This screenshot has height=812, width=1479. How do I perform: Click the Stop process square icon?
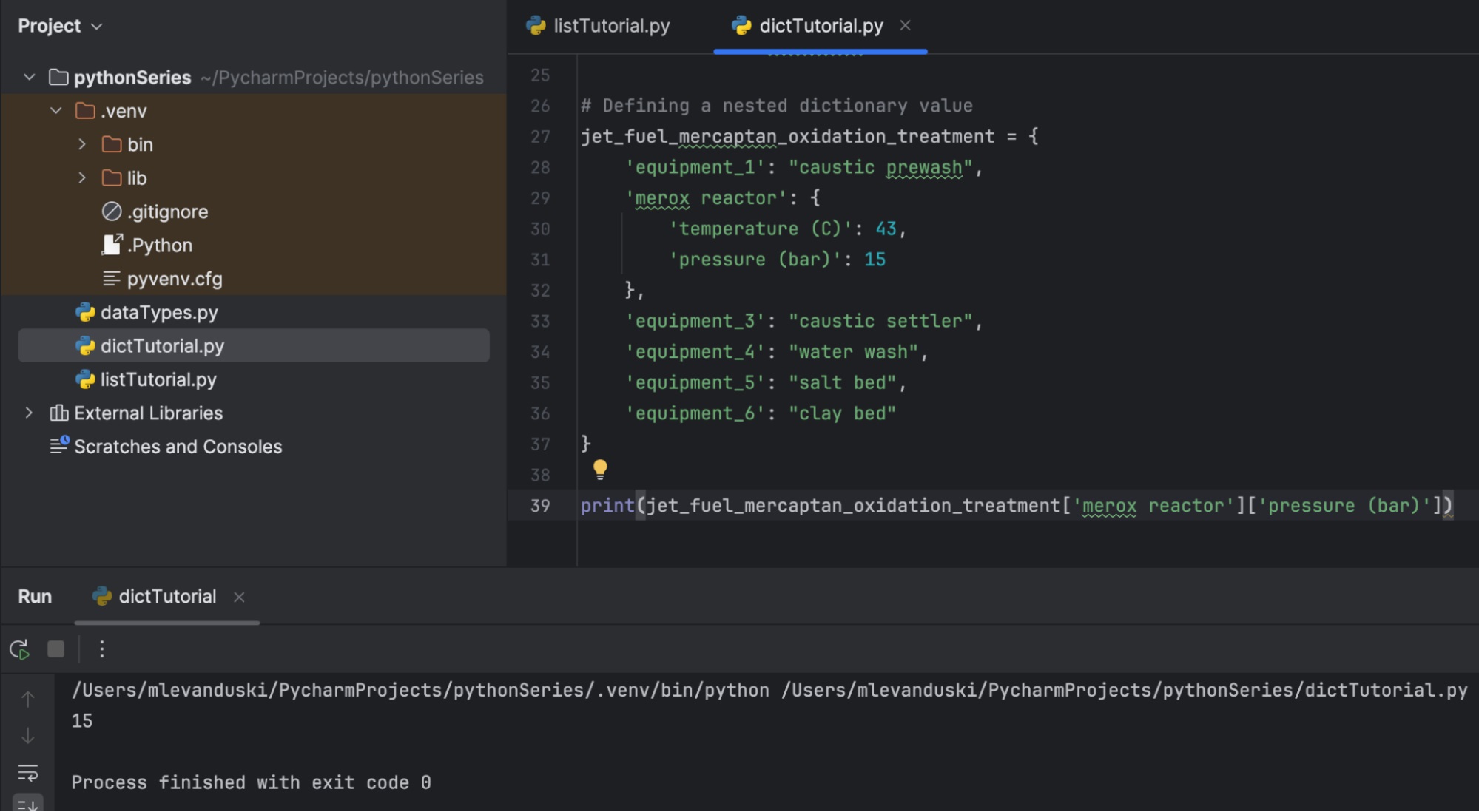pyautogui.click(x=55, y=649)
